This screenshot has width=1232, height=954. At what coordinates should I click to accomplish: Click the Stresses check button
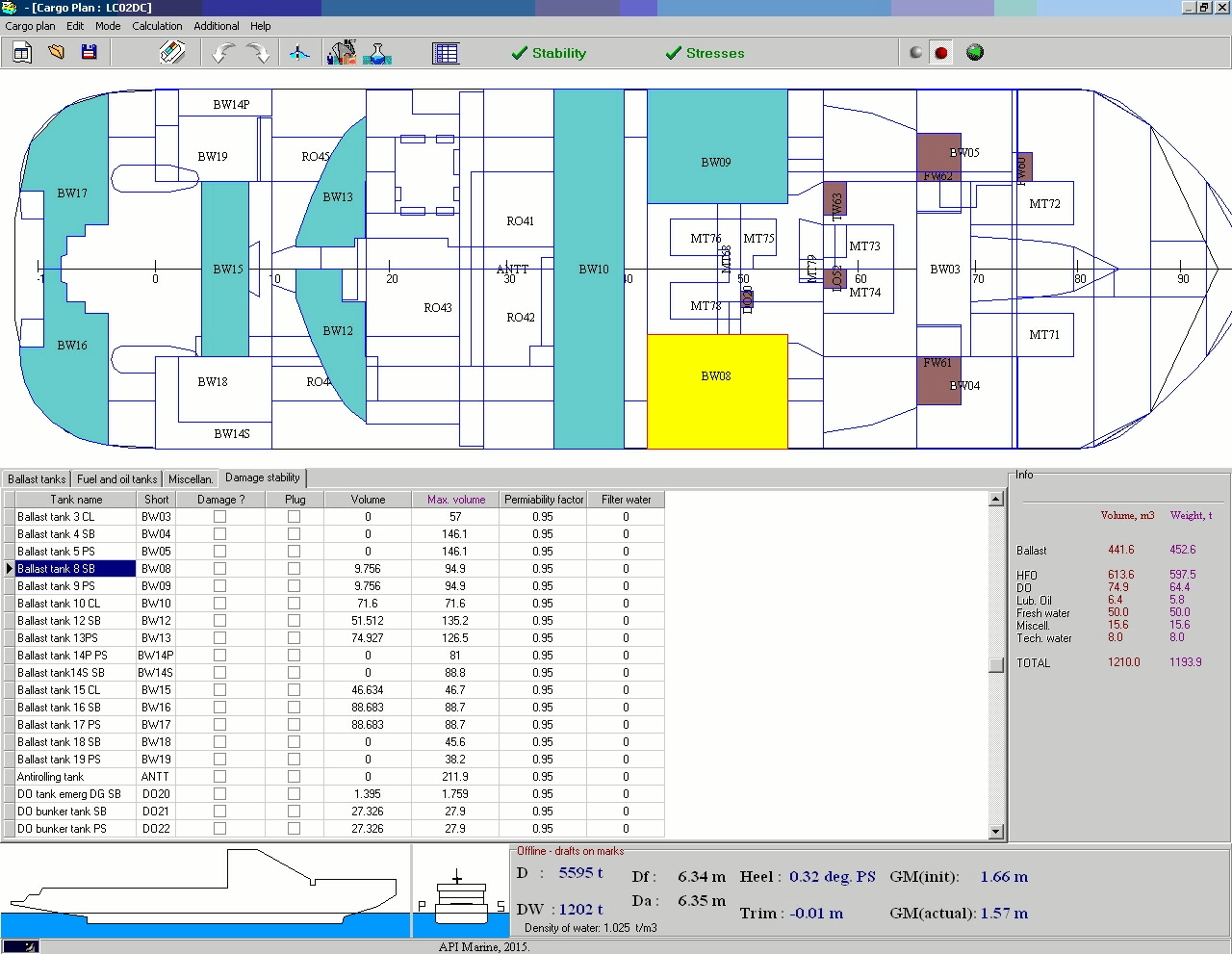tap(705, 53)
